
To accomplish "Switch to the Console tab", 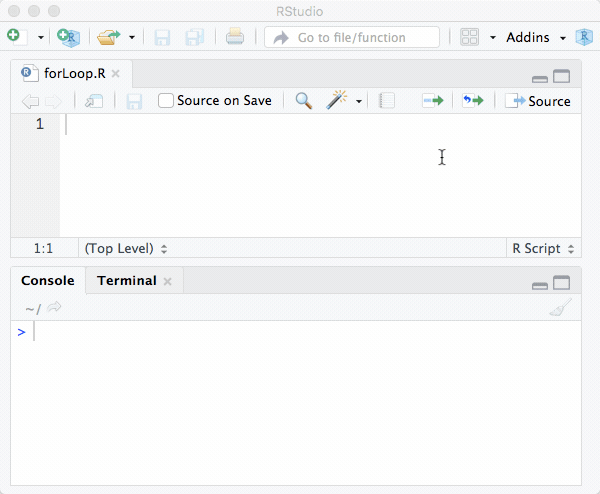I will coord(48,280).
